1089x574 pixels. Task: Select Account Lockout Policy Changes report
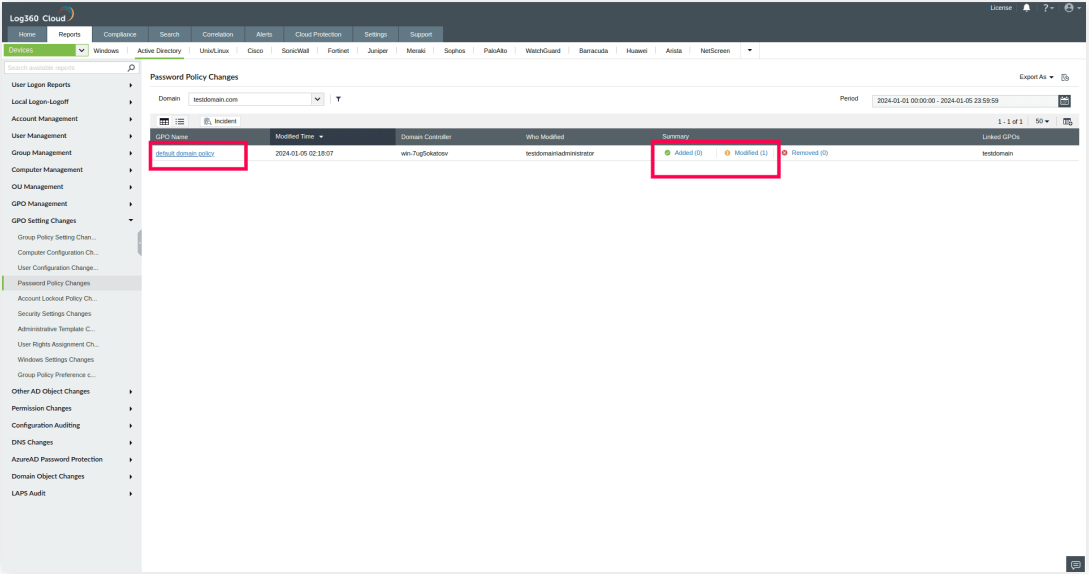[57, 298]
